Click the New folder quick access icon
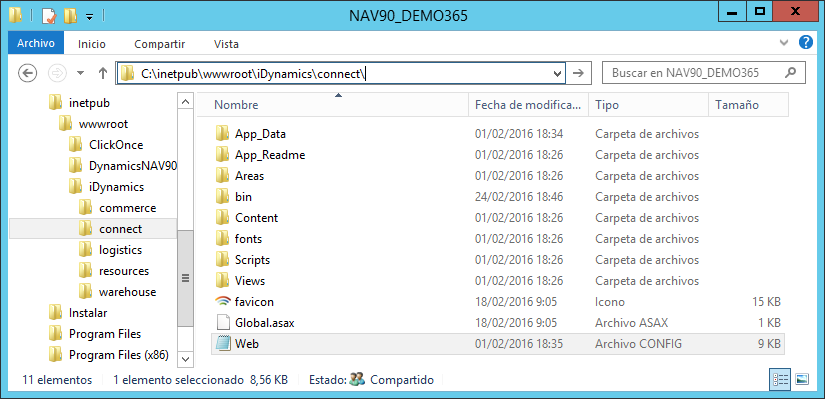The width and height of the screenshot is (825, 399). [x=70, y=16]
